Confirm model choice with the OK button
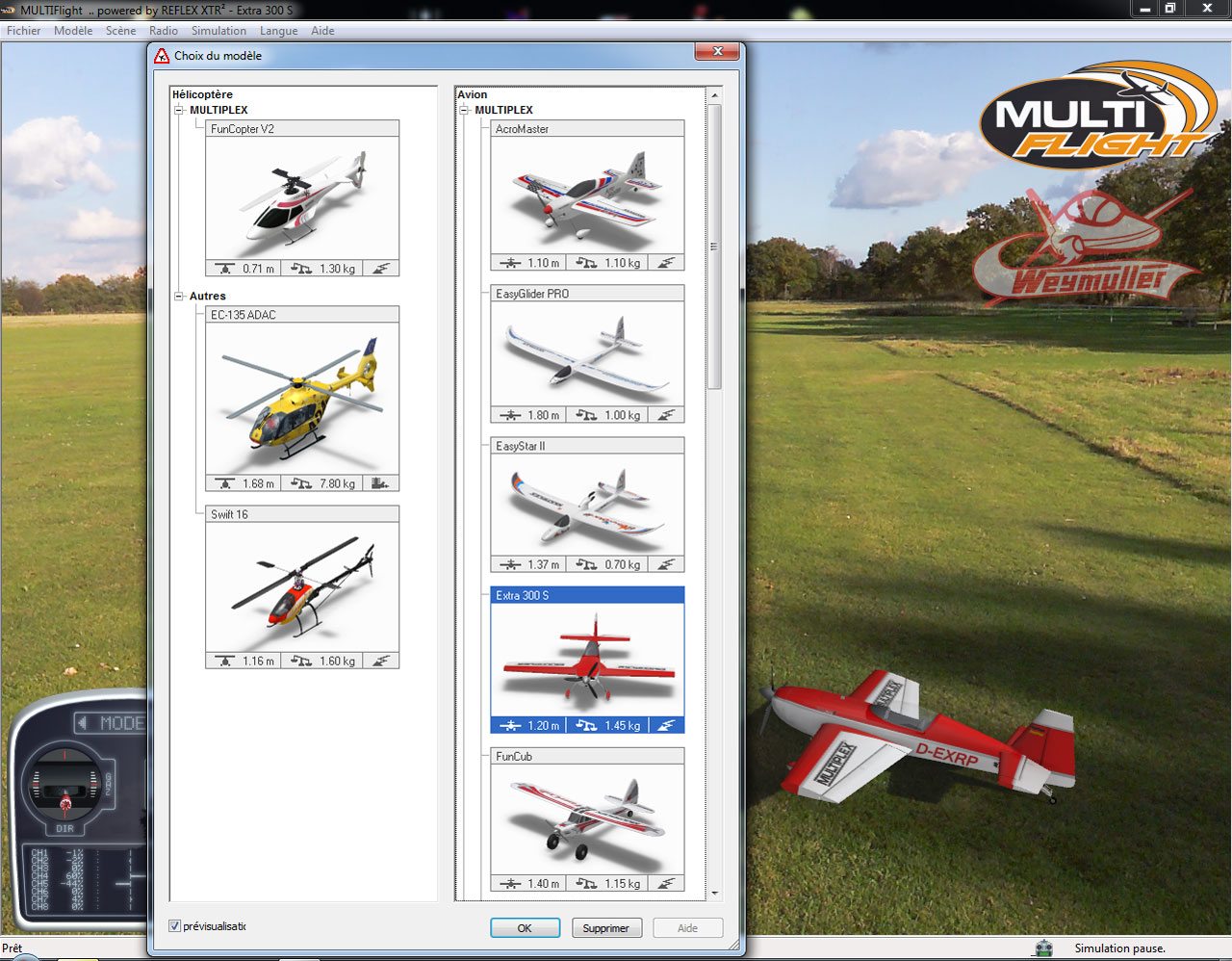1232x961 pixels. click(525, 928)
